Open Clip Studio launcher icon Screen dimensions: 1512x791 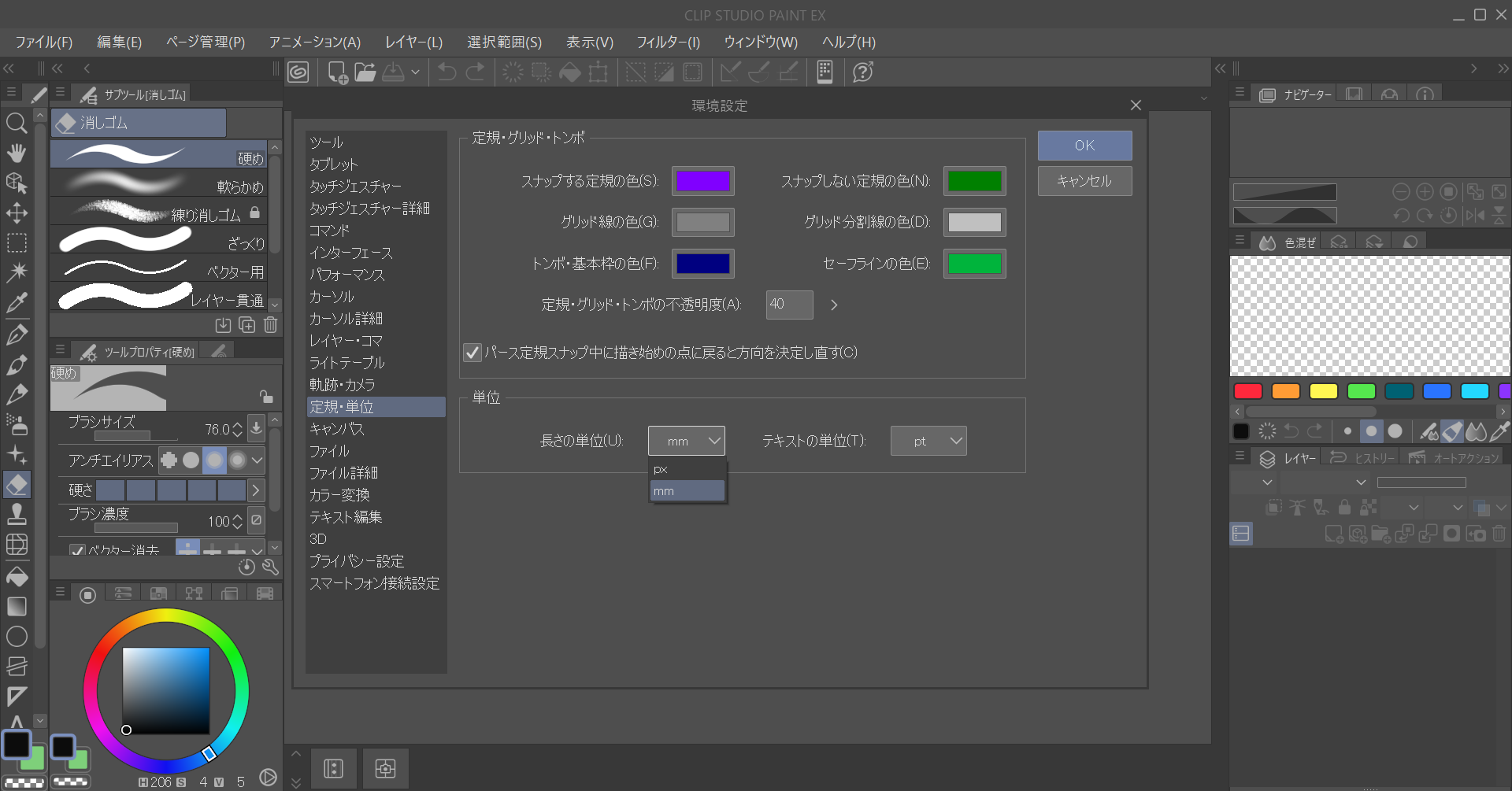click(x=298, y=72)
